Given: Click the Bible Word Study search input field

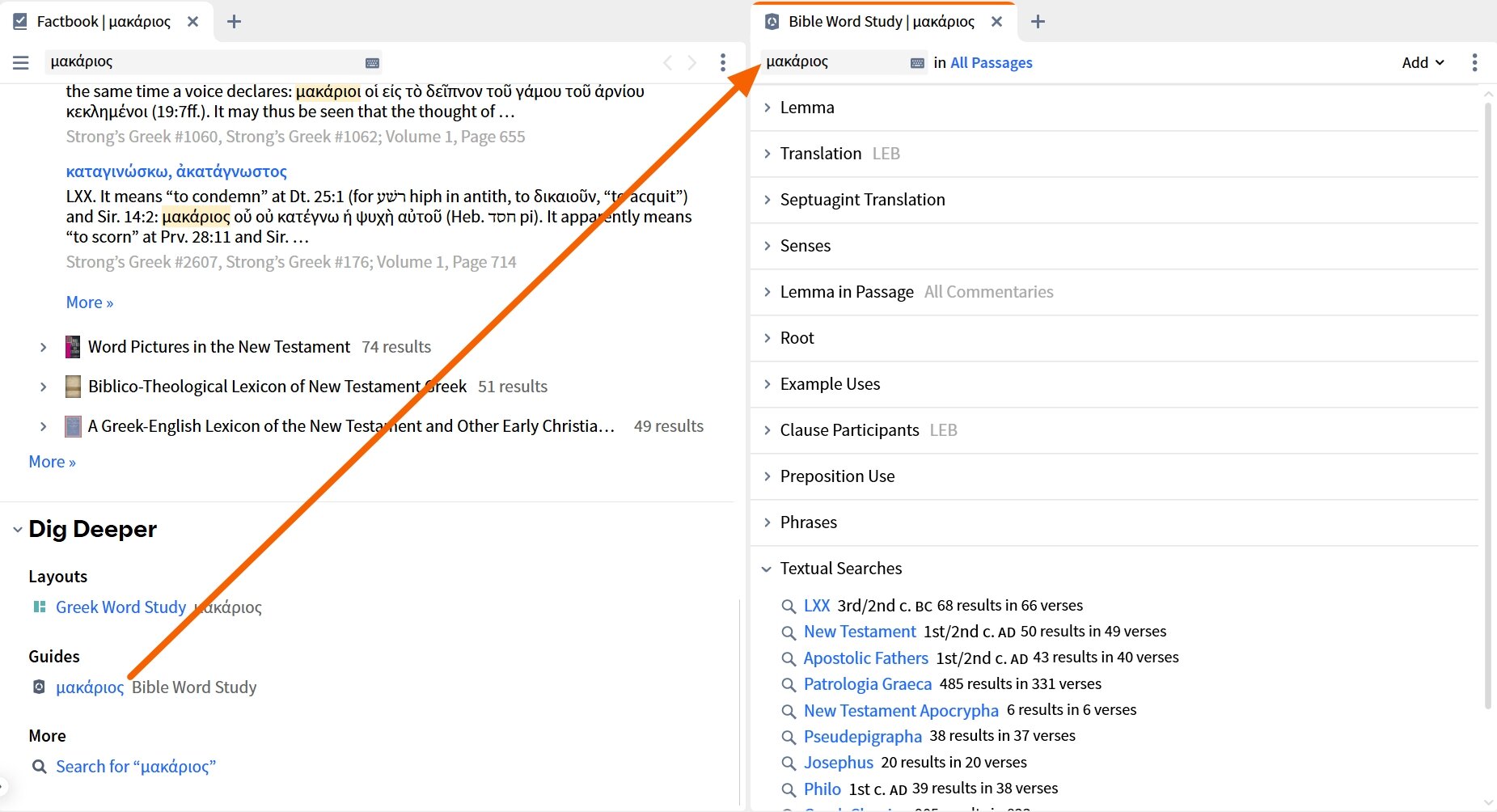Looking at the screenshot, I should click(x=833, y=61).
